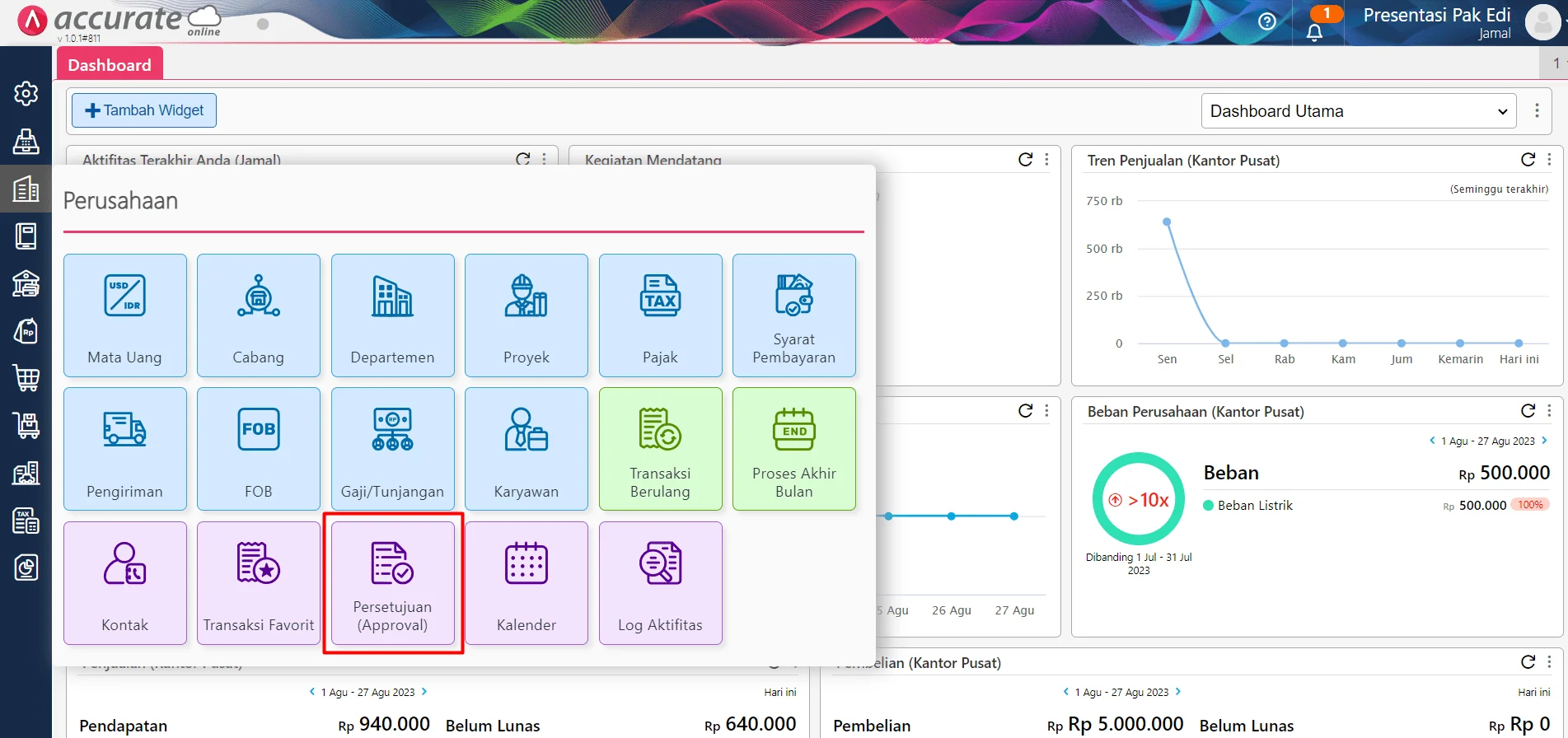Open the Mata Uang currency tile
The width and height of the screenshot is (1568, 738).
(125, 315)
